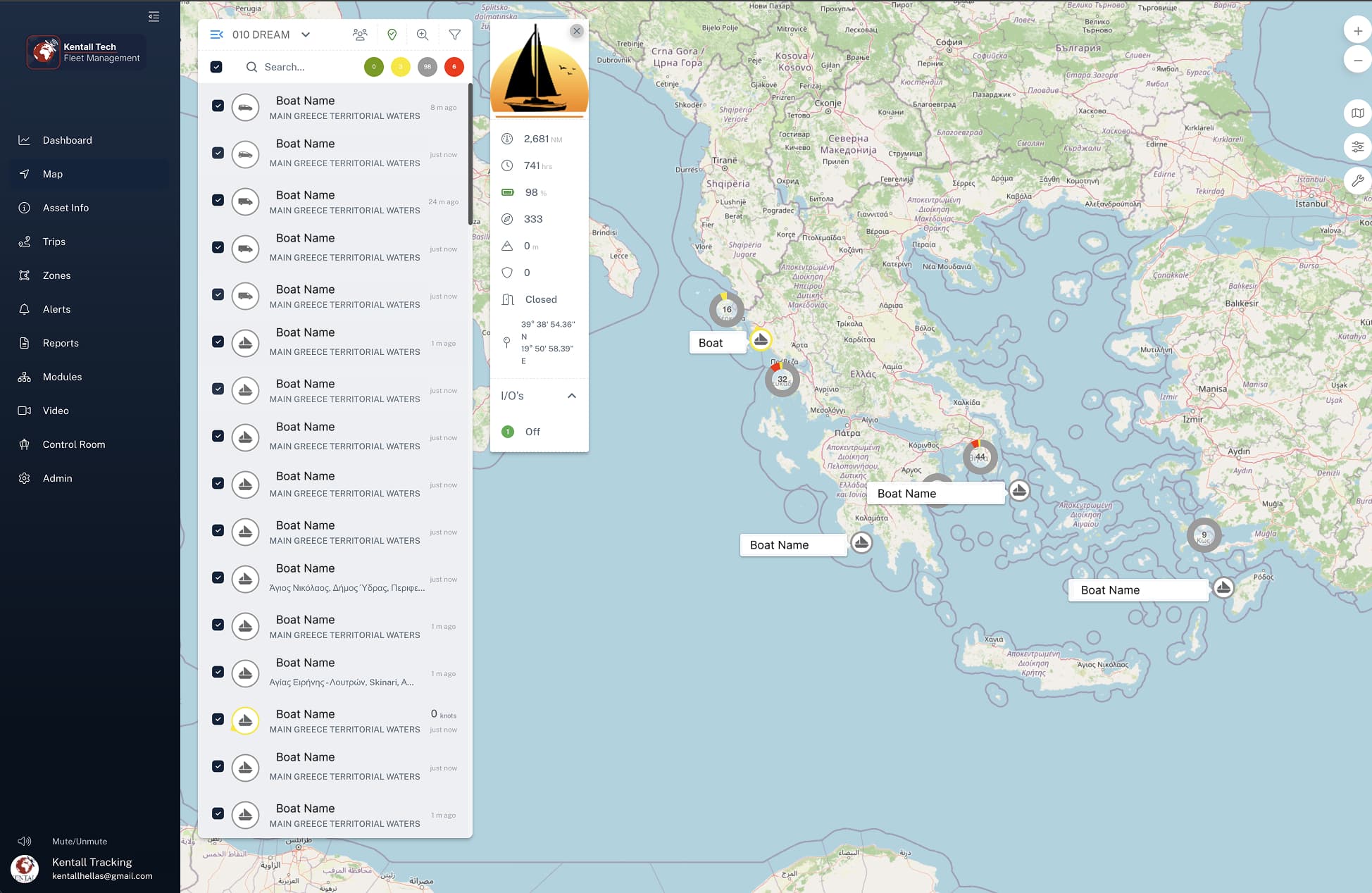Click the zoom-to-search magnifier icon
The height and width of the screenshot is (893, 1372).
click(x=423, y=35)
